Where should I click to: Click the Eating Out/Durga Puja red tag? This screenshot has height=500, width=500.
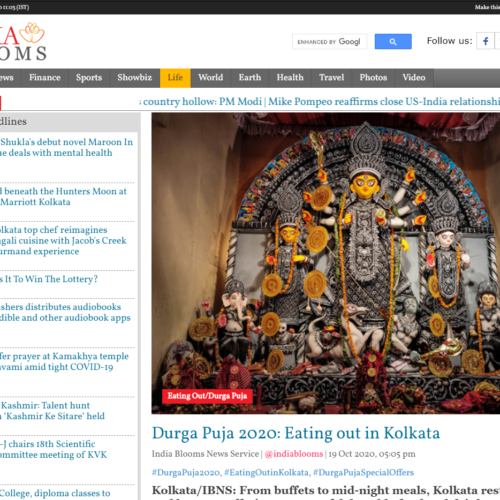207,396
